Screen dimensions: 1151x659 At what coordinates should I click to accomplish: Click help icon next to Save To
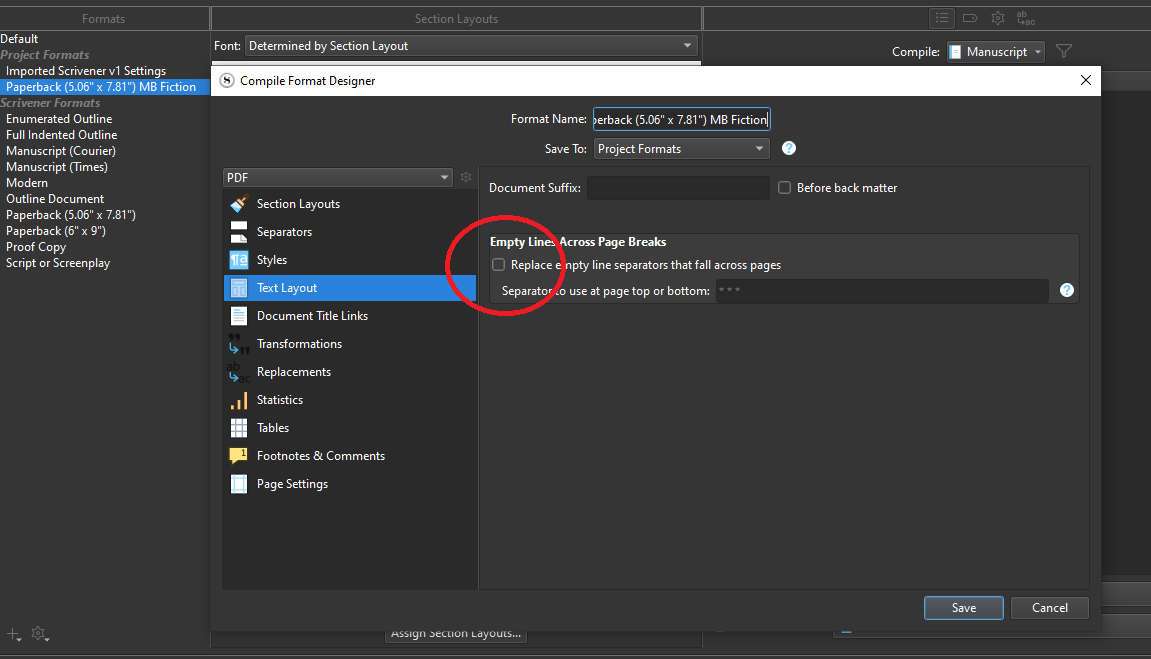pos(788,148)
